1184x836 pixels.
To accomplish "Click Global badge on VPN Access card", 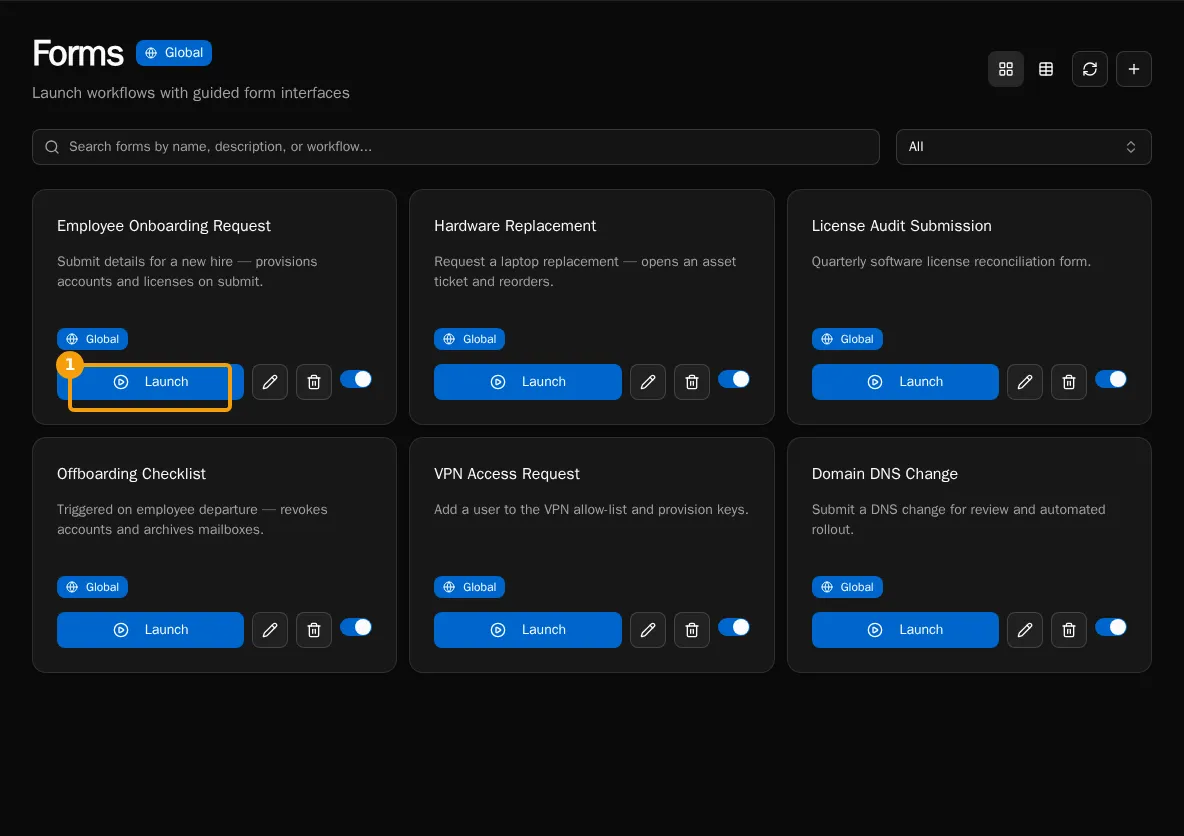I will click(469, 587).
